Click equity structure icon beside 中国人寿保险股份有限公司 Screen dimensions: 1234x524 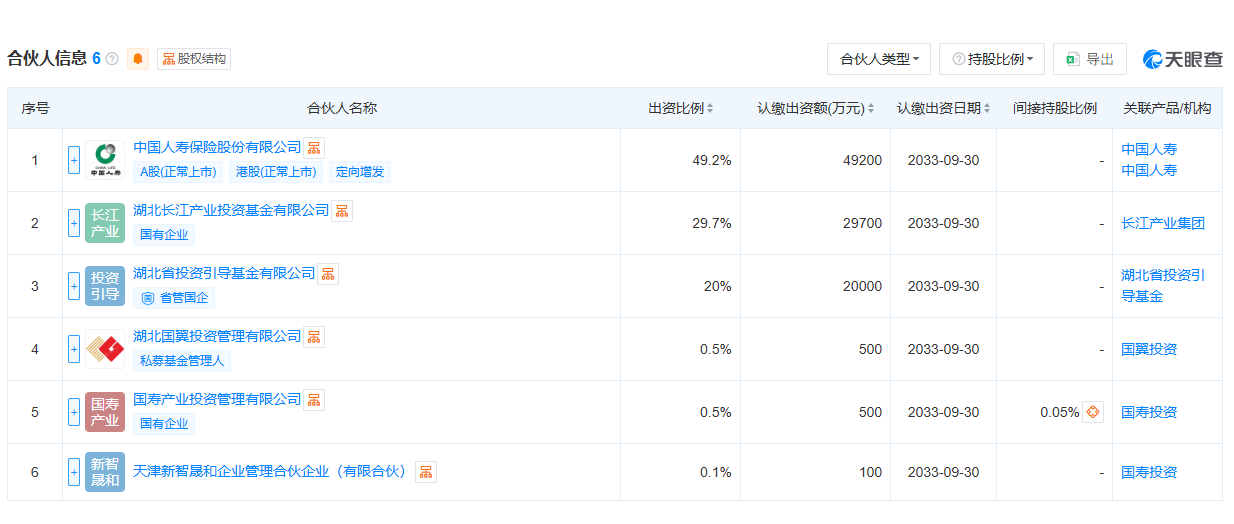coord(314,148)
